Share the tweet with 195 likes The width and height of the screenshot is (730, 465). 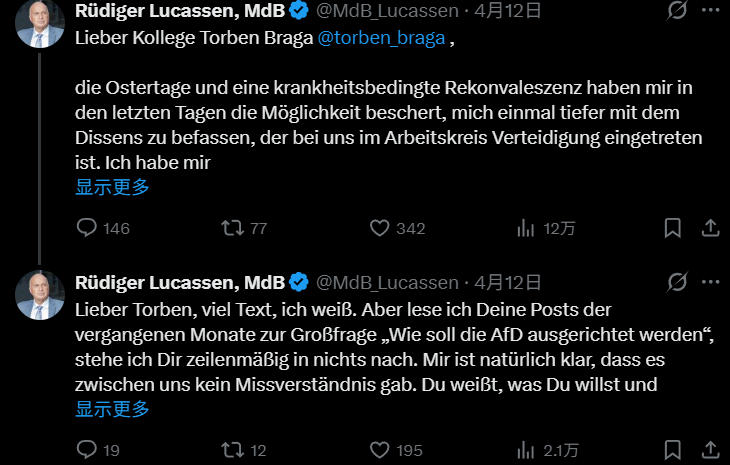[709, 450]
